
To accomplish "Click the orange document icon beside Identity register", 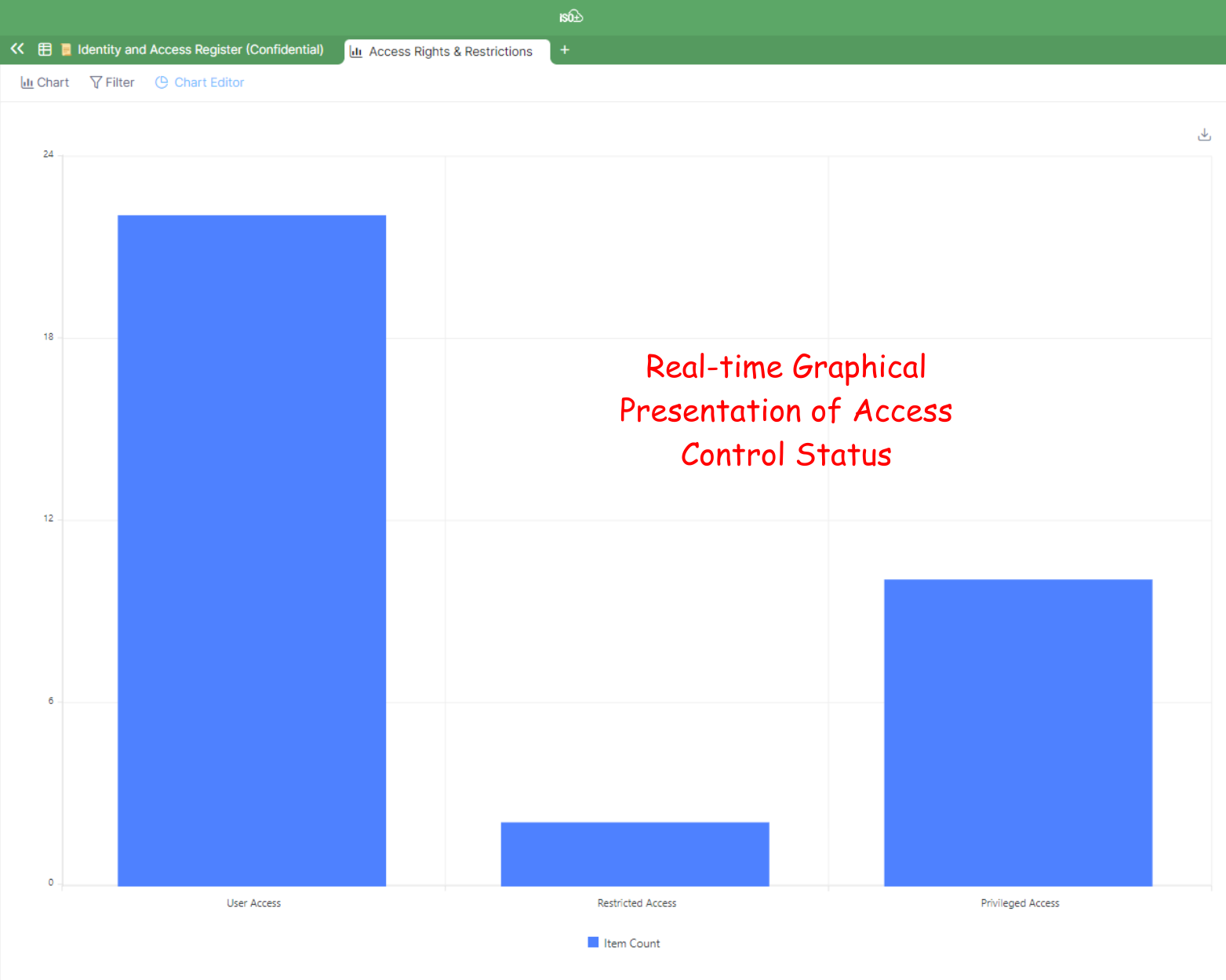I will coord(67,49).
